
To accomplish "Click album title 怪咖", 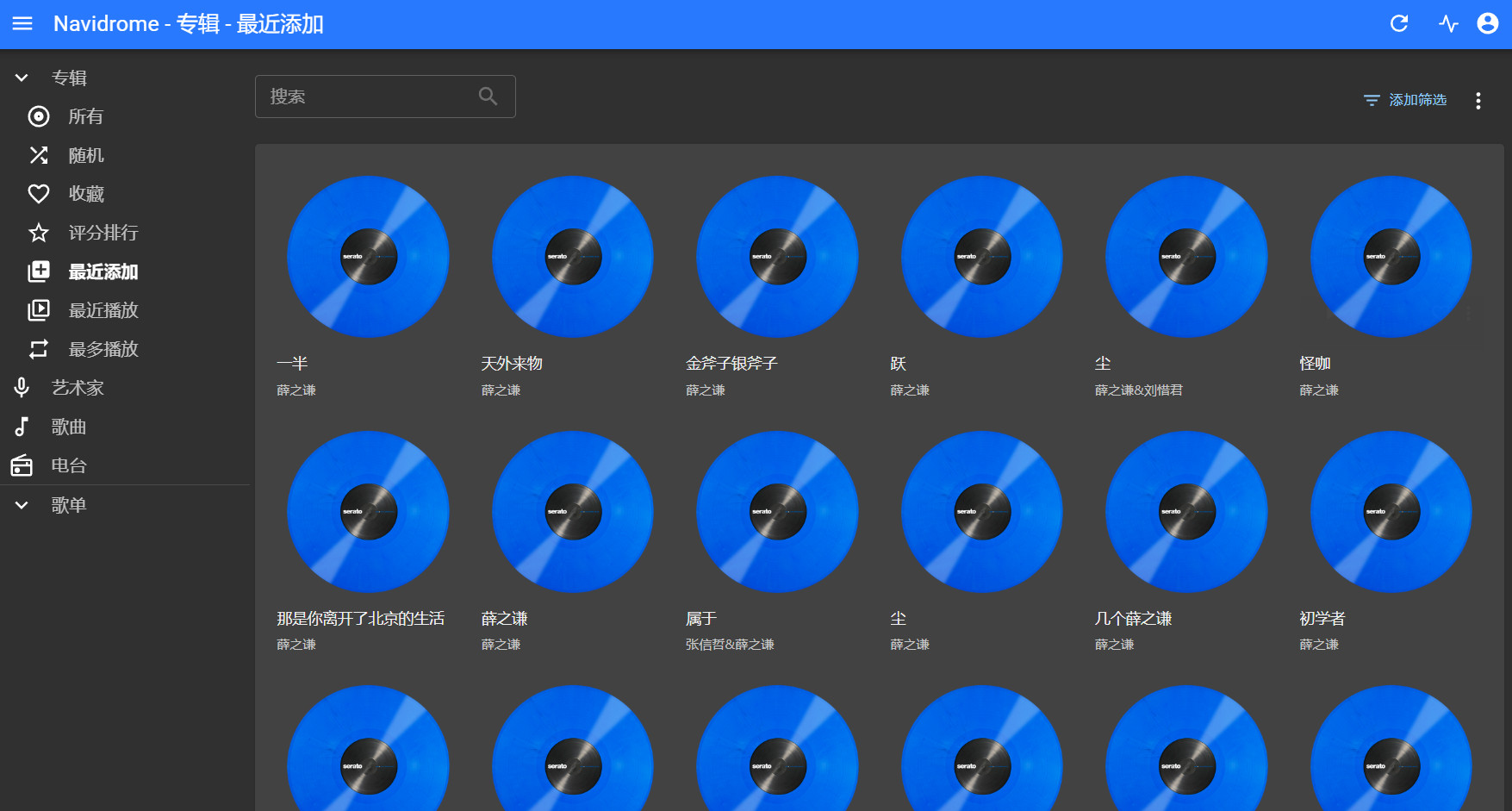I will pyautogui.click(x=1316, y=364).
